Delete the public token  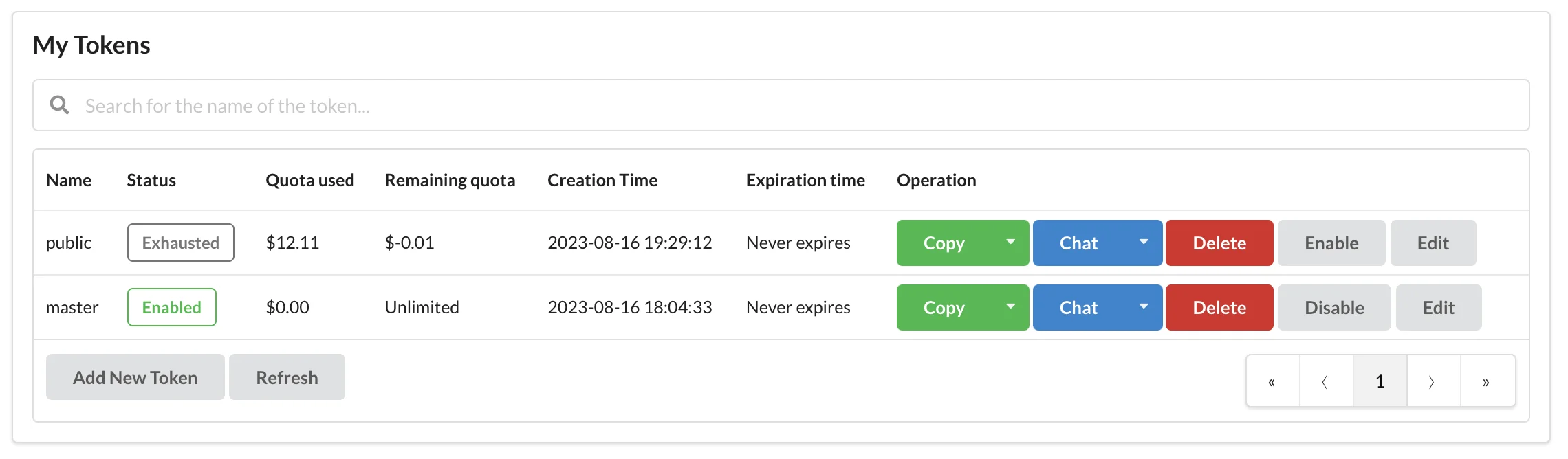coord(1219,243)
